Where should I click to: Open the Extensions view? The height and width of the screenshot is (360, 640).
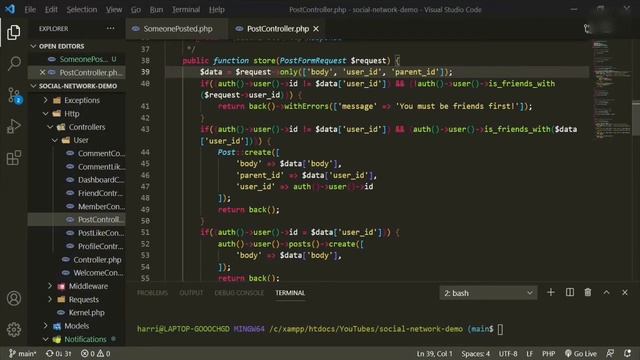click(x=13, y=158)
